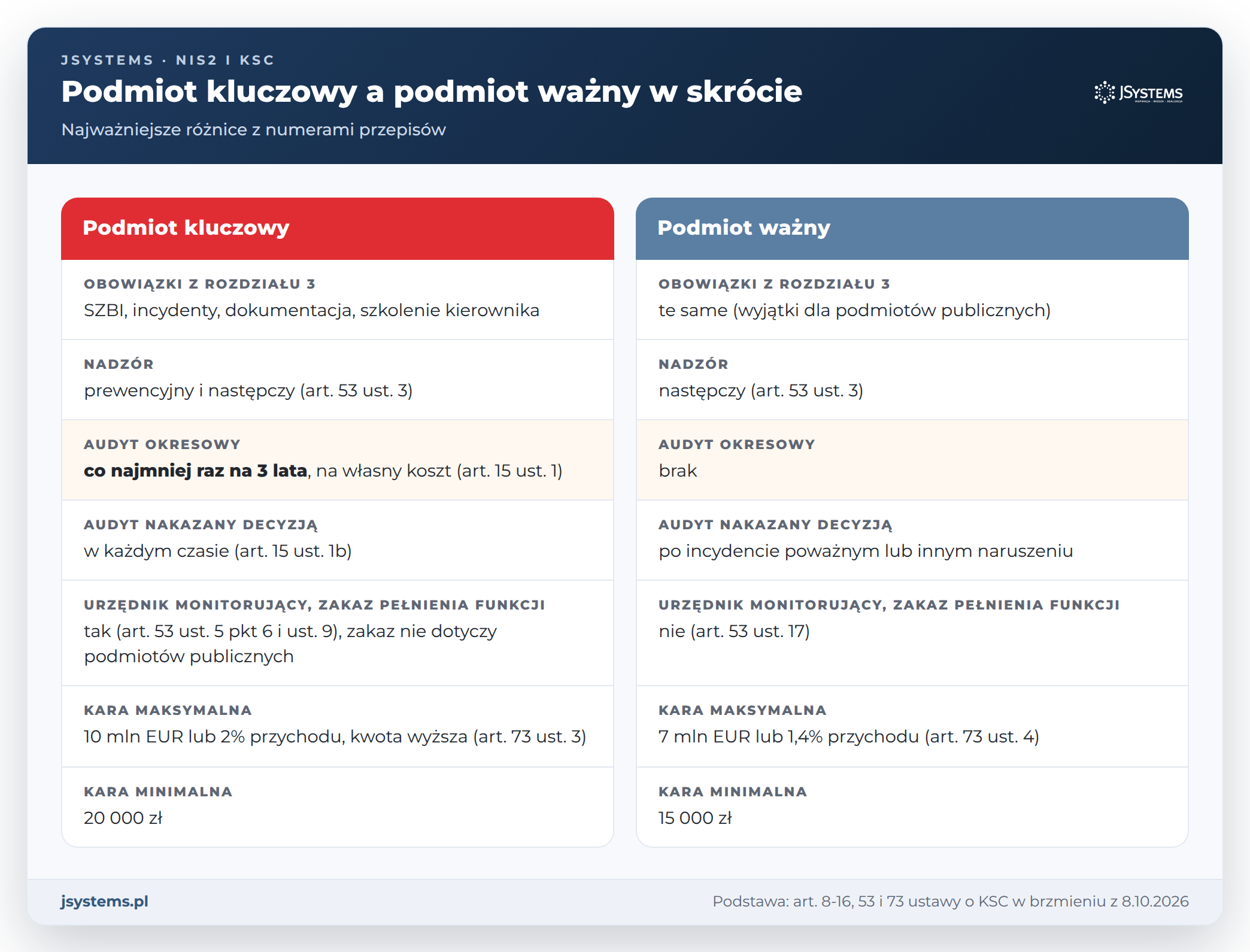
Task: Click 'JSYSTEMS · NIS2 I KSC' header caption
Action: pos(168,60)
